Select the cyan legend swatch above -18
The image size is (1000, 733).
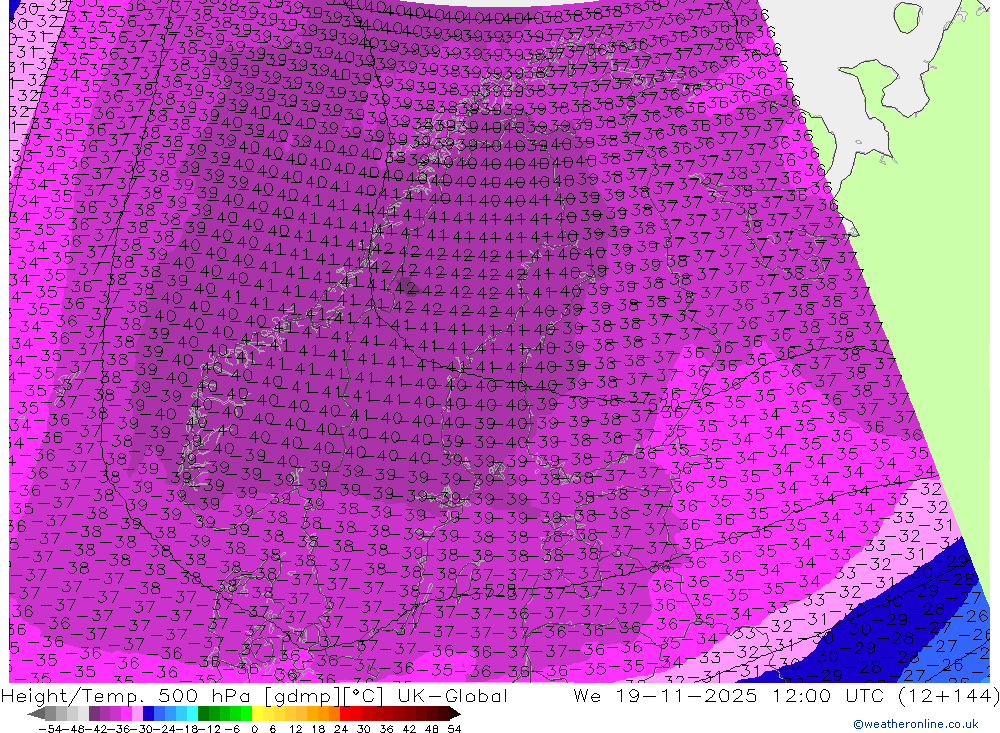pyautogui.click(x=192, y=713)
